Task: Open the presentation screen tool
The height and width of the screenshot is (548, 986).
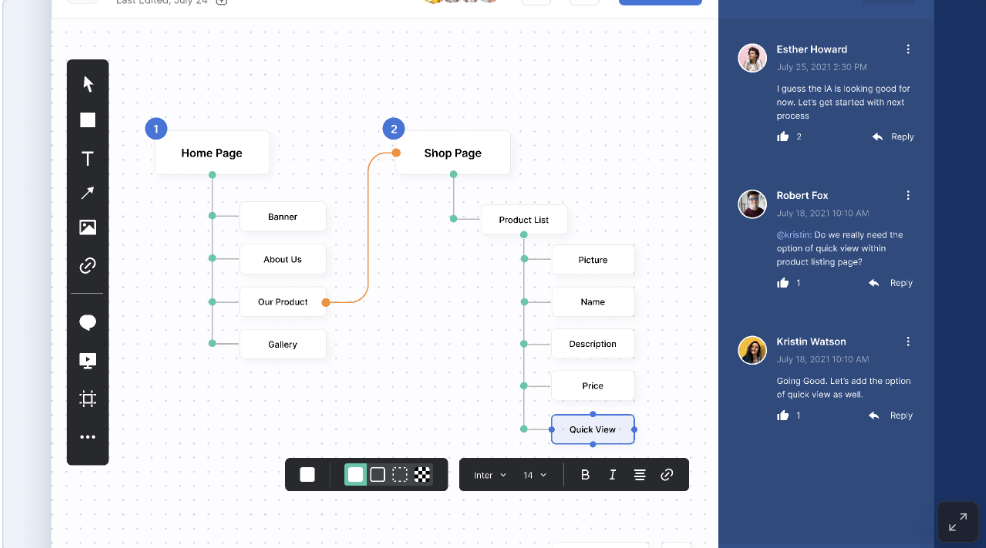Action: pyautogui.click(x=87, y=361)
